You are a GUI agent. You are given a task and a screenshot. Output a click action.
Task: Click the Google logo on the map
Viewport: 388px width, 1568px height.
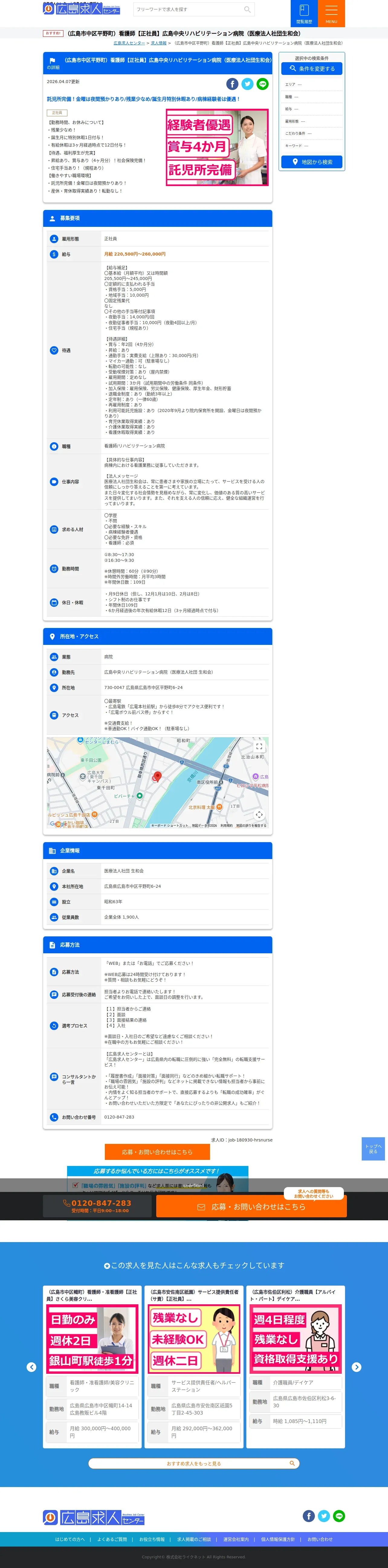click(59, 823)
